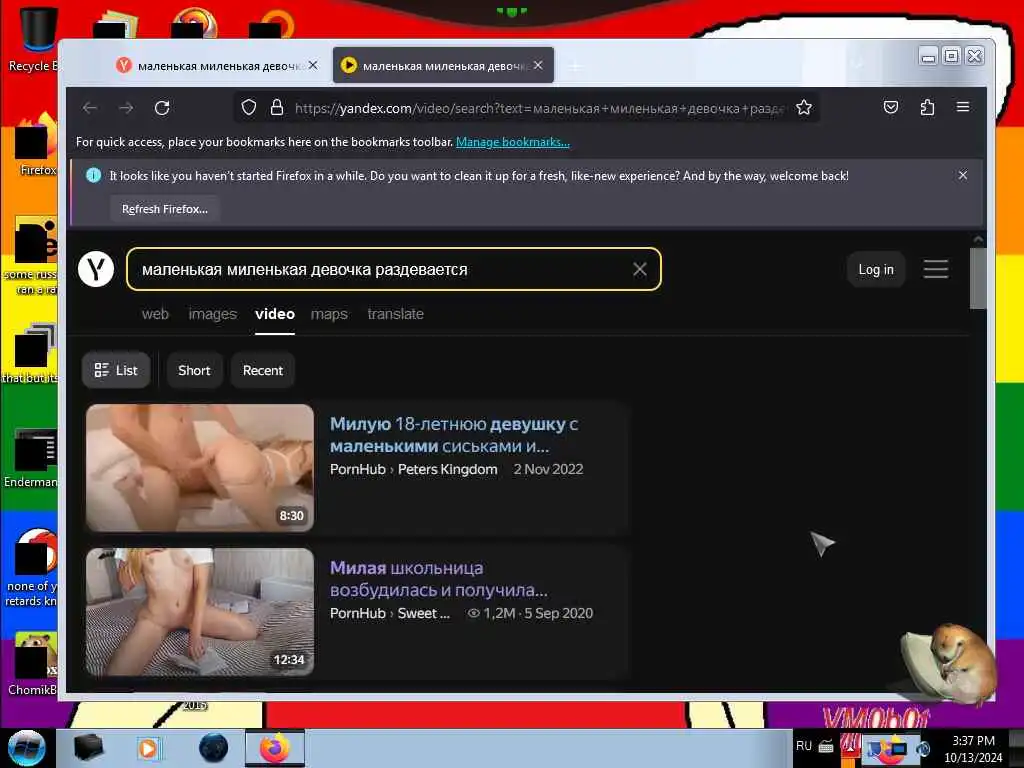Open the Yandex page hamburger menu
Viewport: 1024px width, 768px height.
(936, 269)
